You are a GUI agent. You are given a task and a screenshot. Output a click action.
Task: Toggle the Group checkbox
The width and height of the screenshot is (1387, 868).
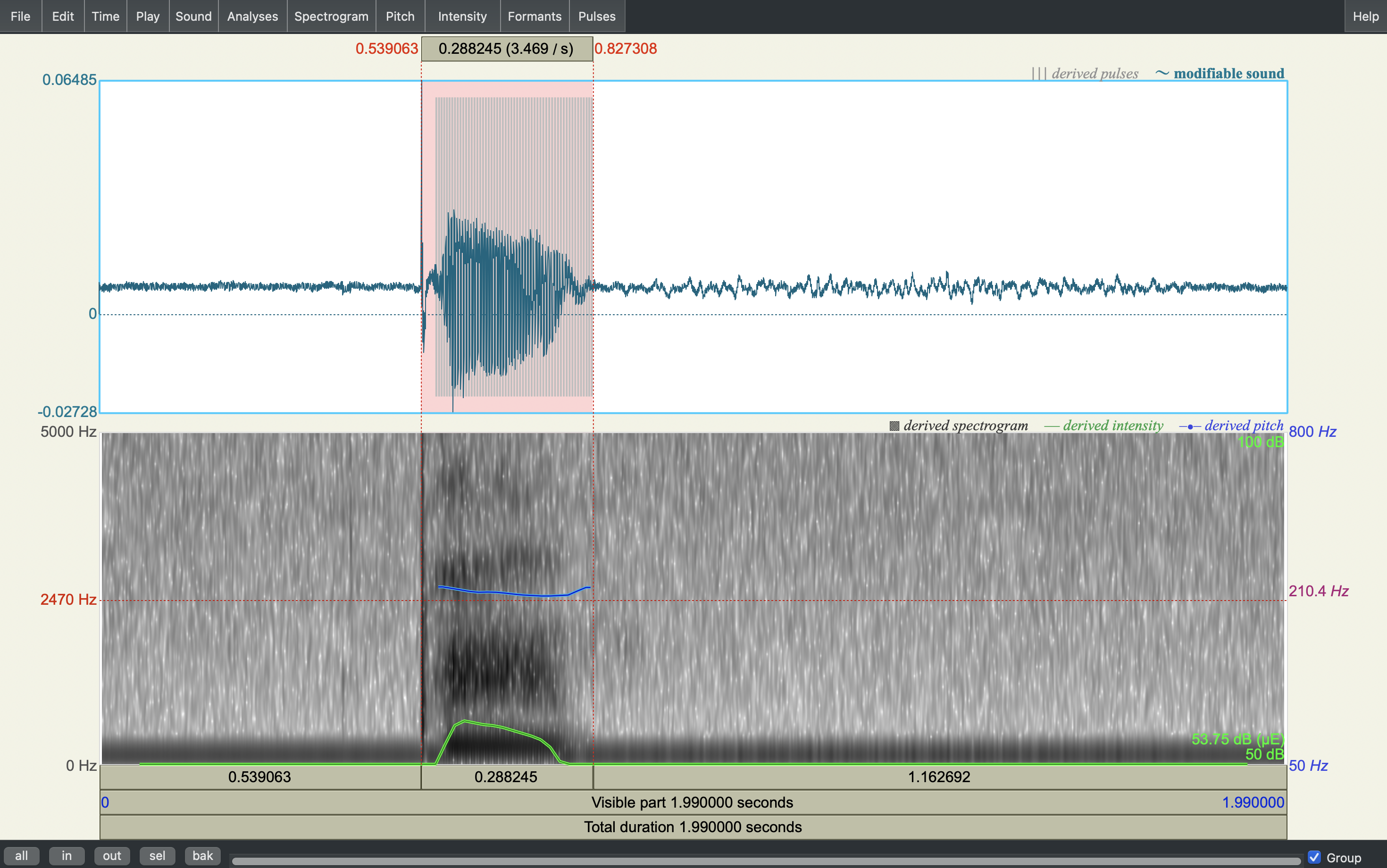1314,857
